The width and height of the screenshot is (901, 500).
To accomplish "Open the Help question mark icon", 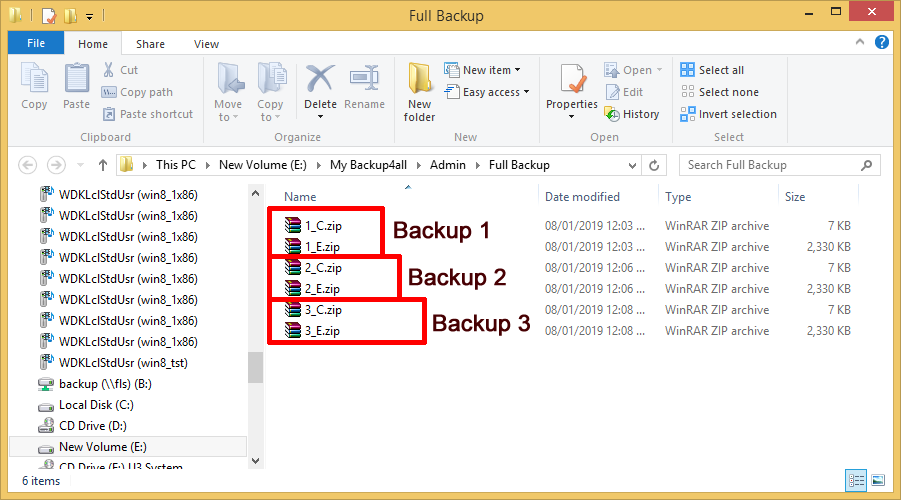I will click(x=881, y=42).
